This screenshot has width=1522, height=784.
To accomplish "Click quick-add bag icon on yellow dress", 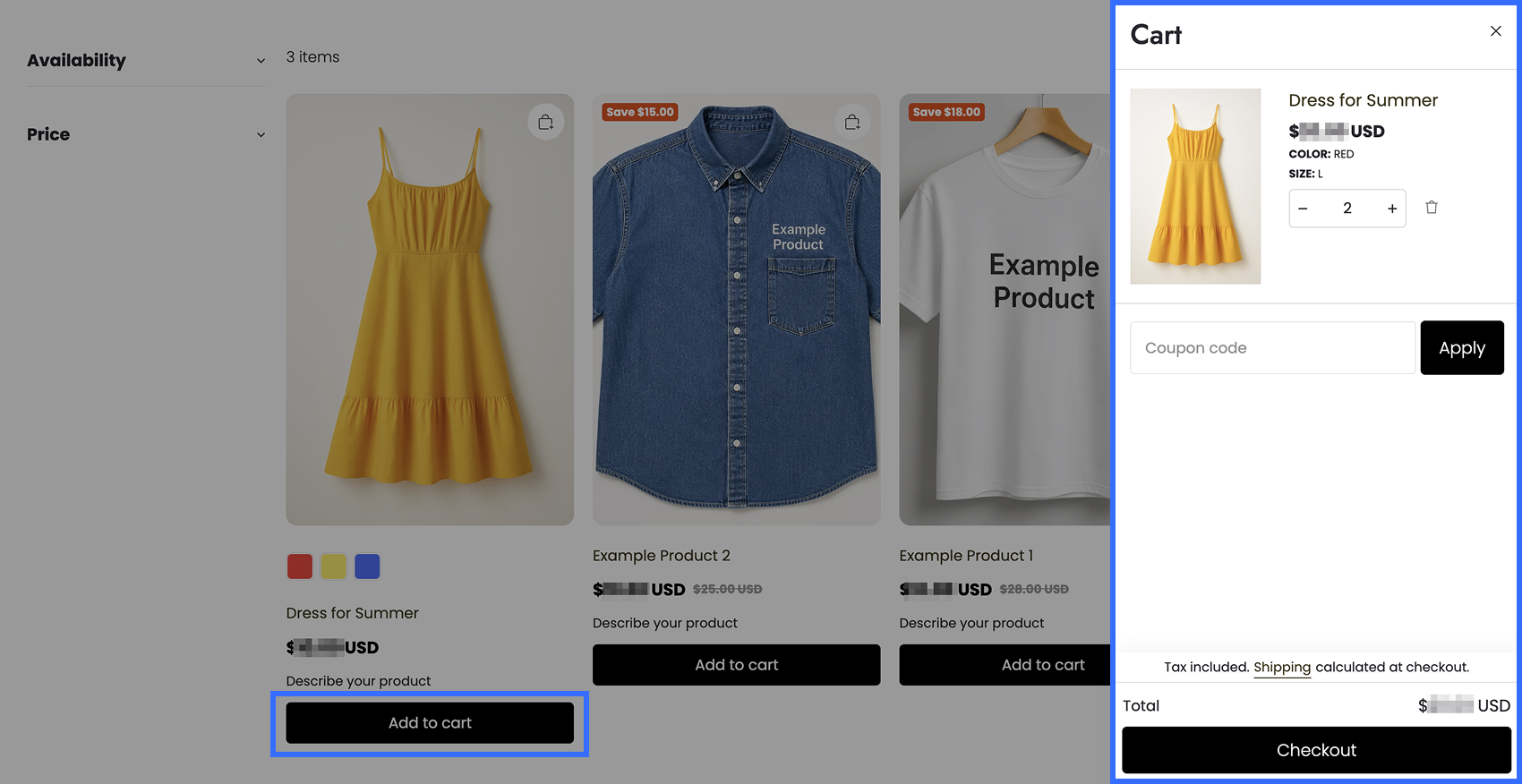I will (x=546, y=122).
